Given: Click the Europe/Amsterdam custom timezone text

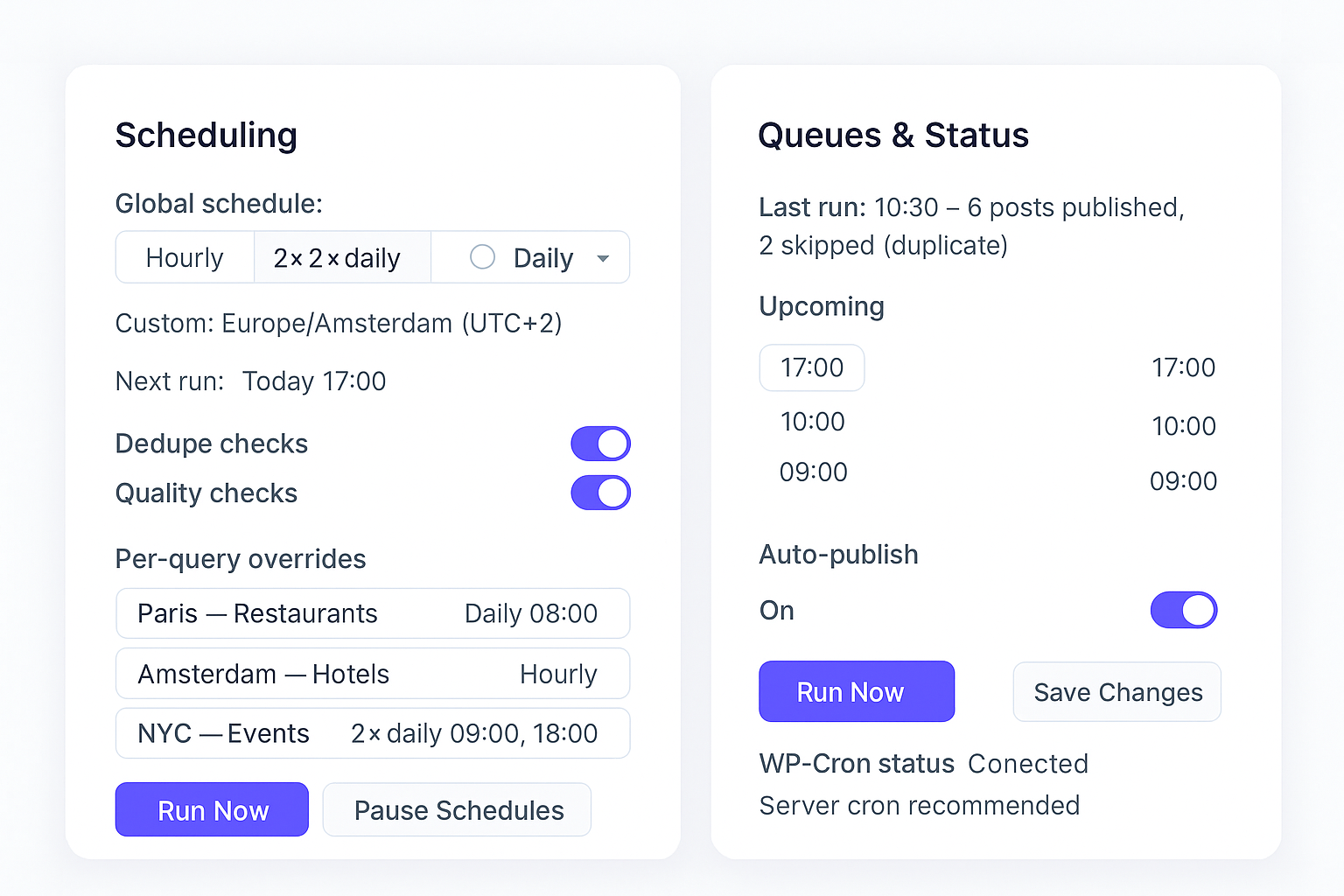Looking at the screenshot, I should (338, 323).
